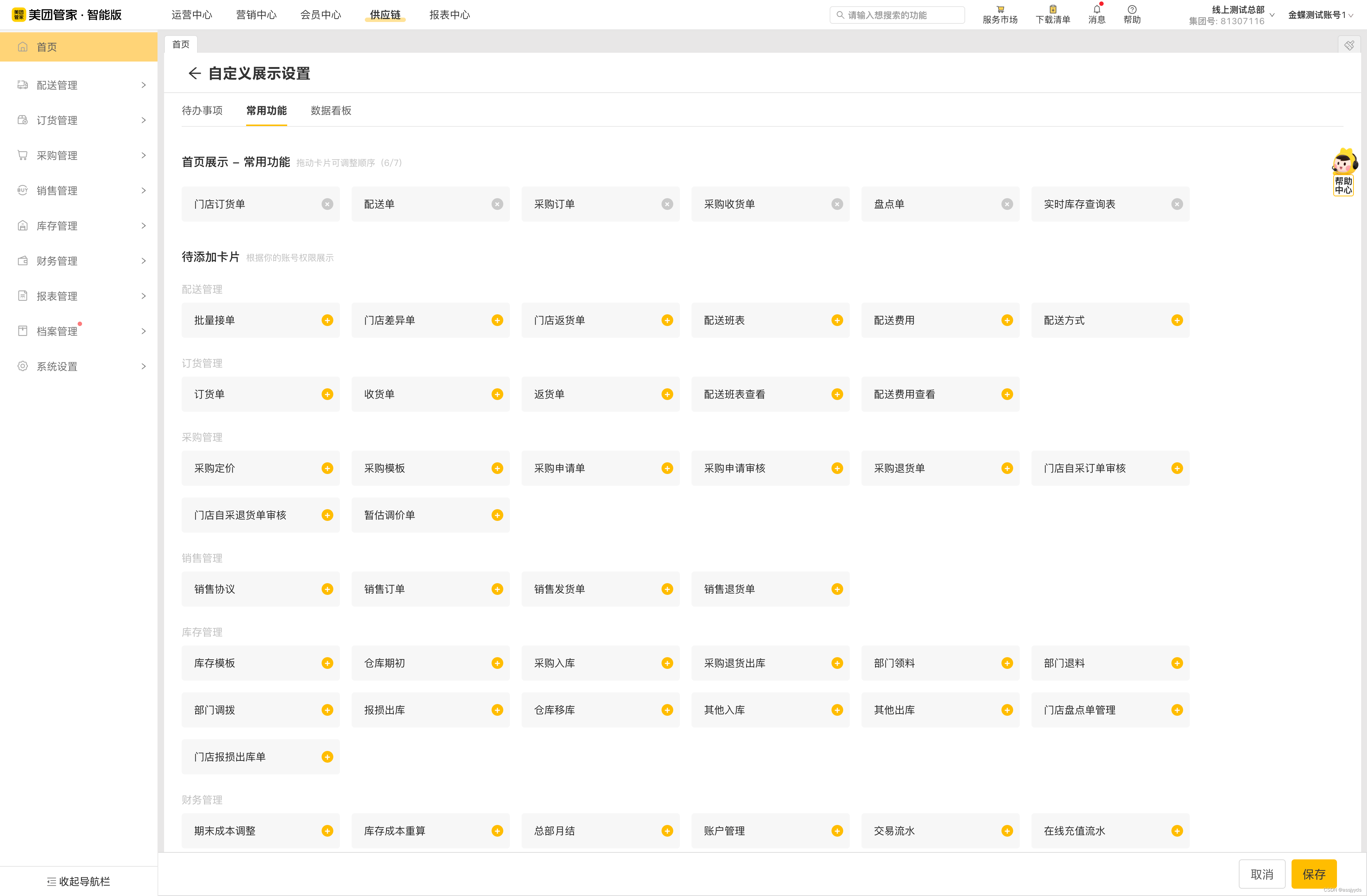Viewport: 1367px width, 896px height.
Task: Click the 下载清单 icon
Action: pyautogui.click(x=1053, y=10)
